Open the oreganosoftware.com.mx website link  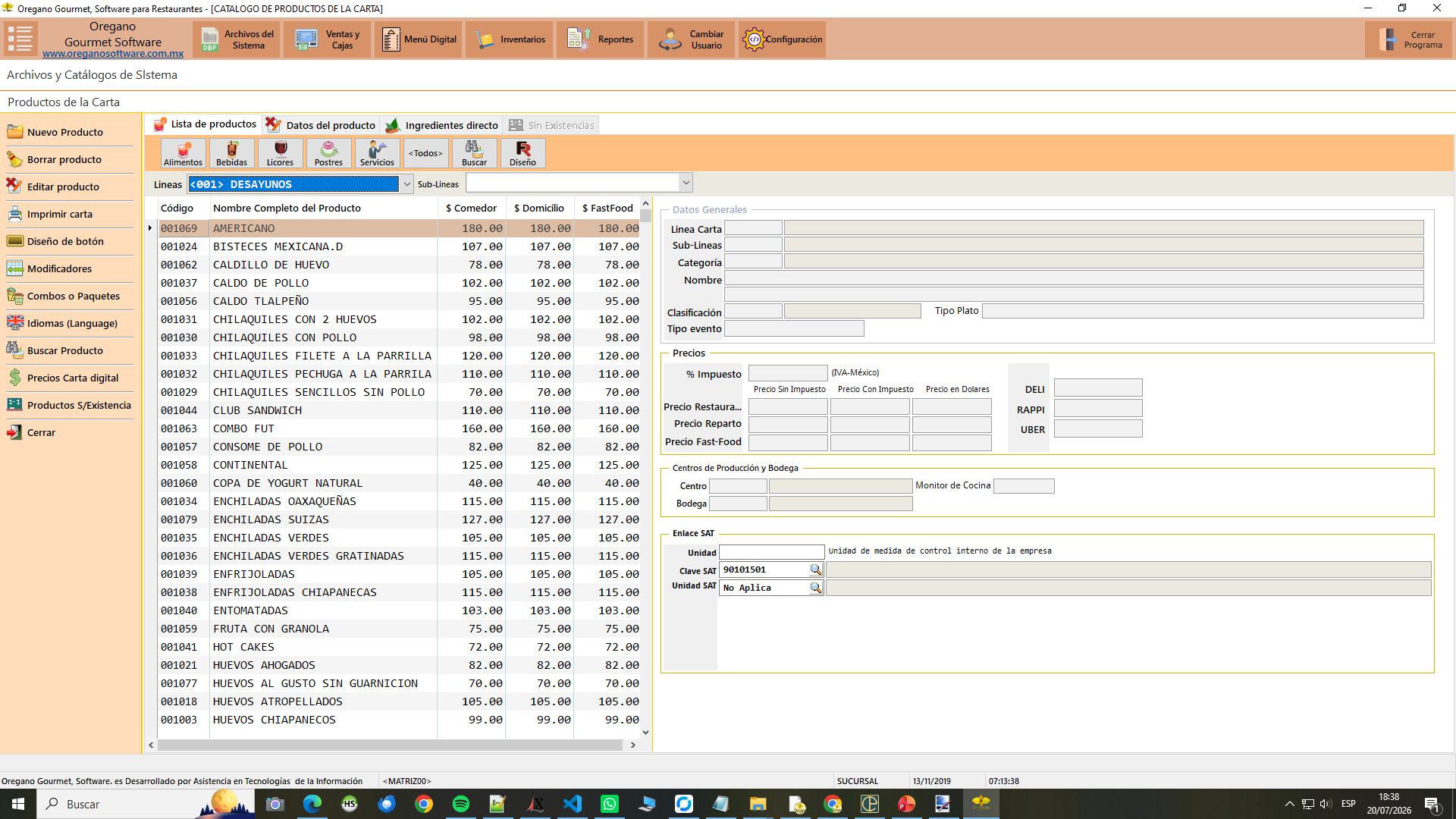tap(113, 54)
